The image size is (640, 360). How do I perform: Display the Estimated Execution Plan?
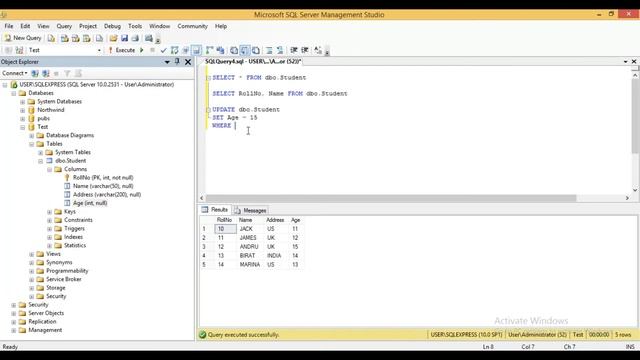click(174, 50)
